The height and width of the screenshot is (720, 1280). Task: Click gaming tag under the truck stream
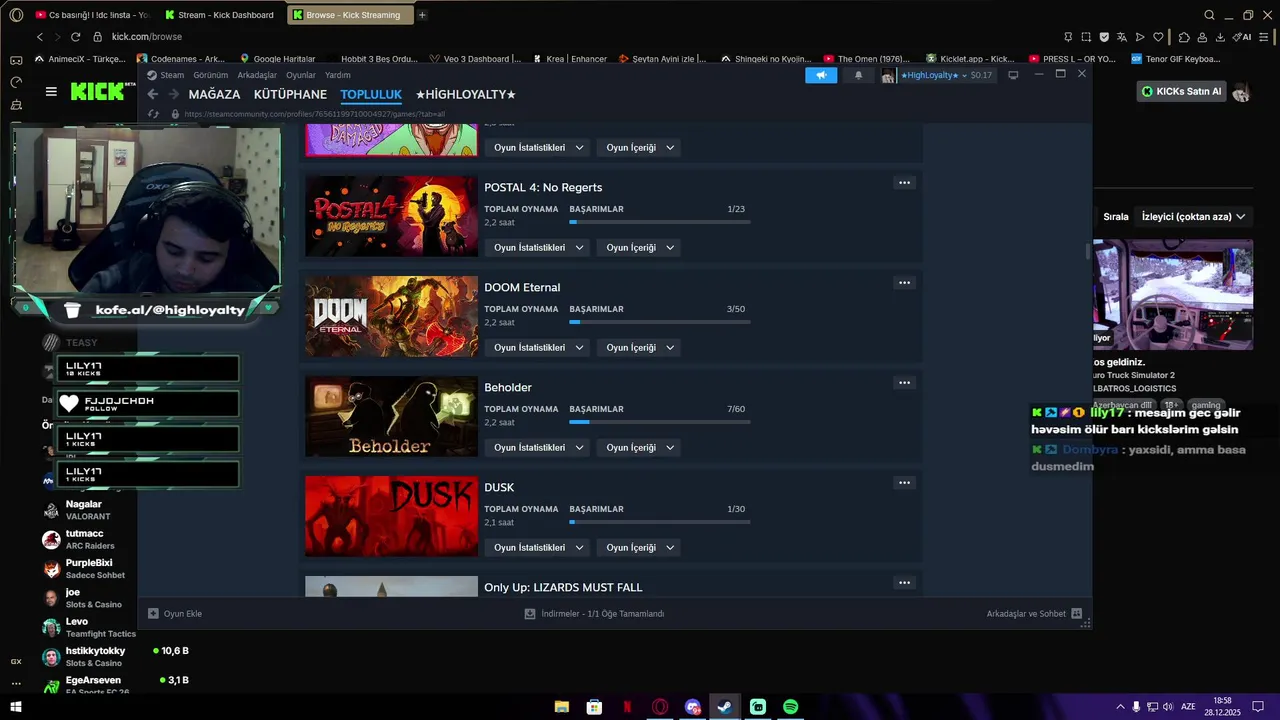(x=1206, y=405)
